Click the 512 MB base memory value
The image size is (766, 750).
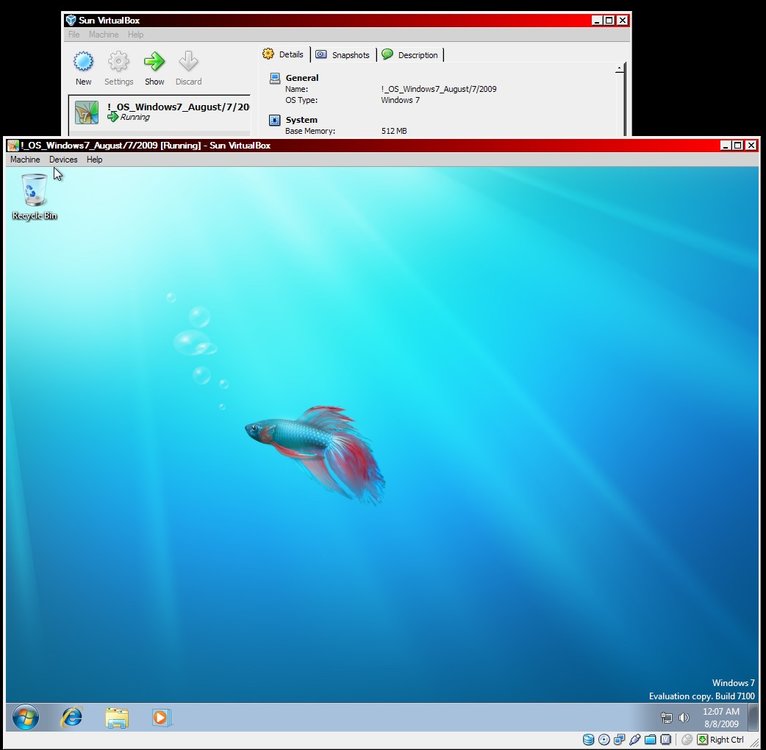point(394,131)
